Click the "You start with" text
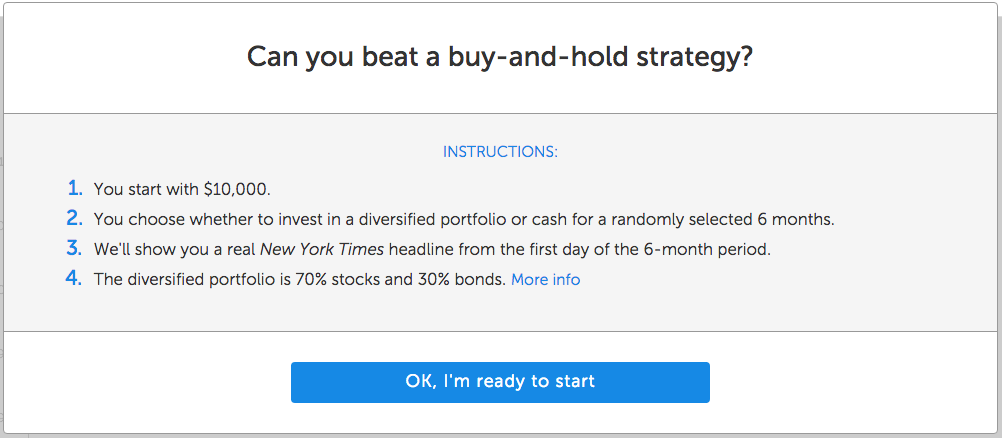 (x=146, y=189)
